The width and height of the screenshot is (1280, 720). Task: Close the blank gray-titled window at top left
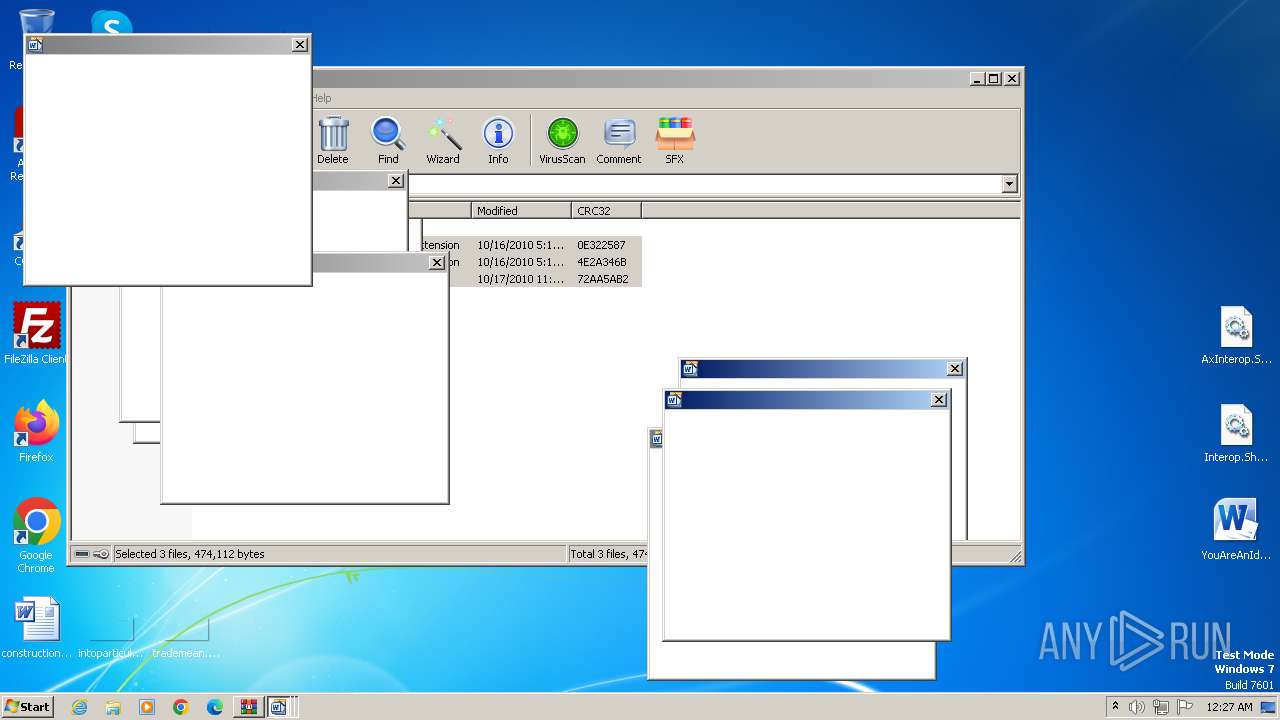[299, 44]
